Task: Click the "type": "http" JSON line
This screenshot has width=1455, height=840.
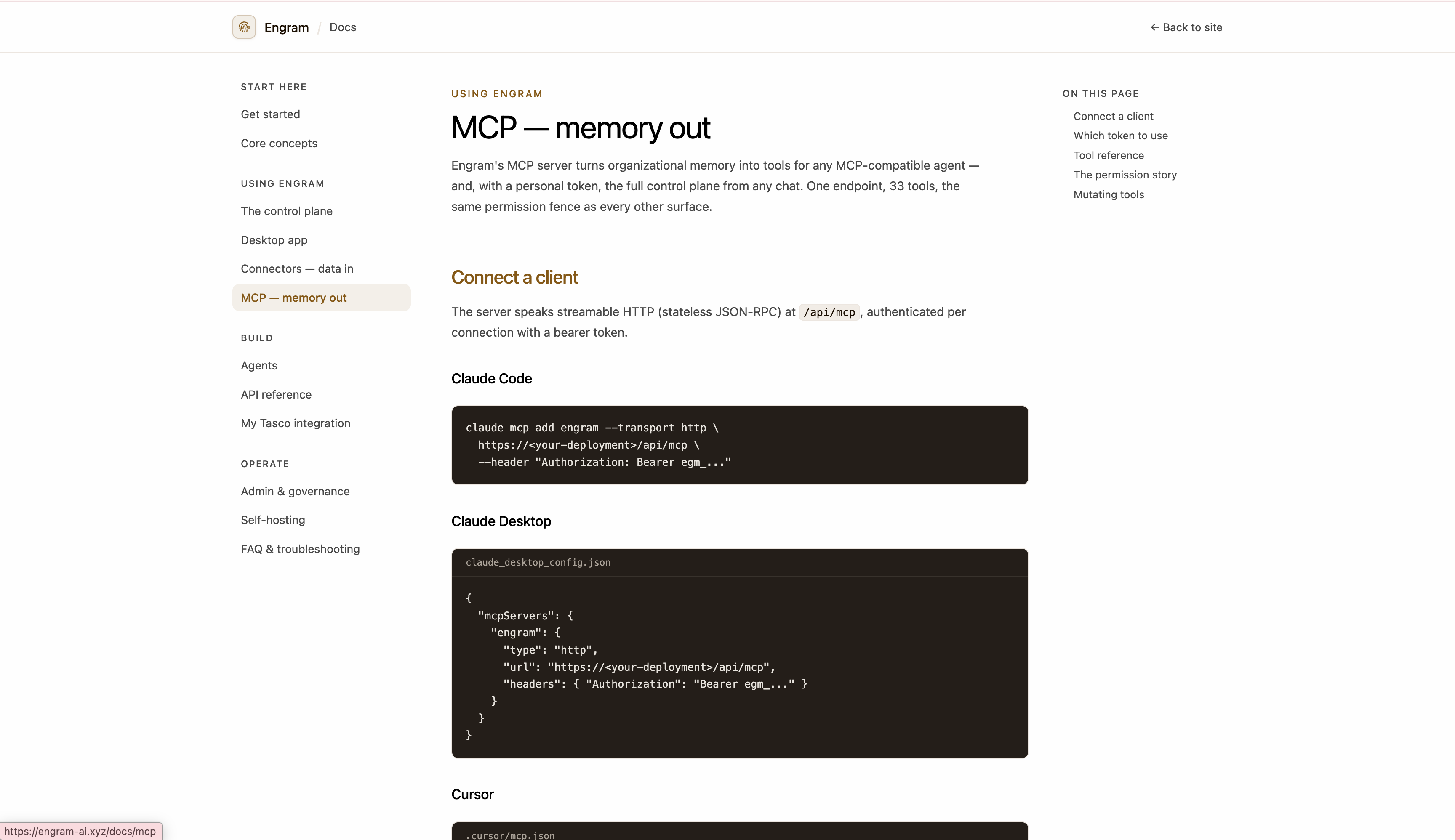Action: 550,650
